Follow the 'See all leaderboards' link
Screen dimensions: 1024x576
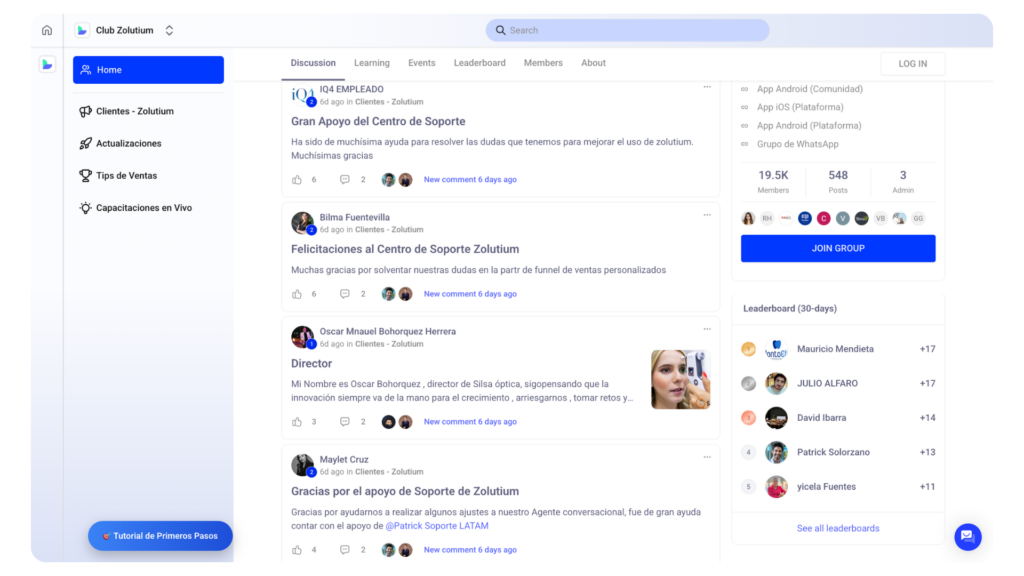click(838, 528)
